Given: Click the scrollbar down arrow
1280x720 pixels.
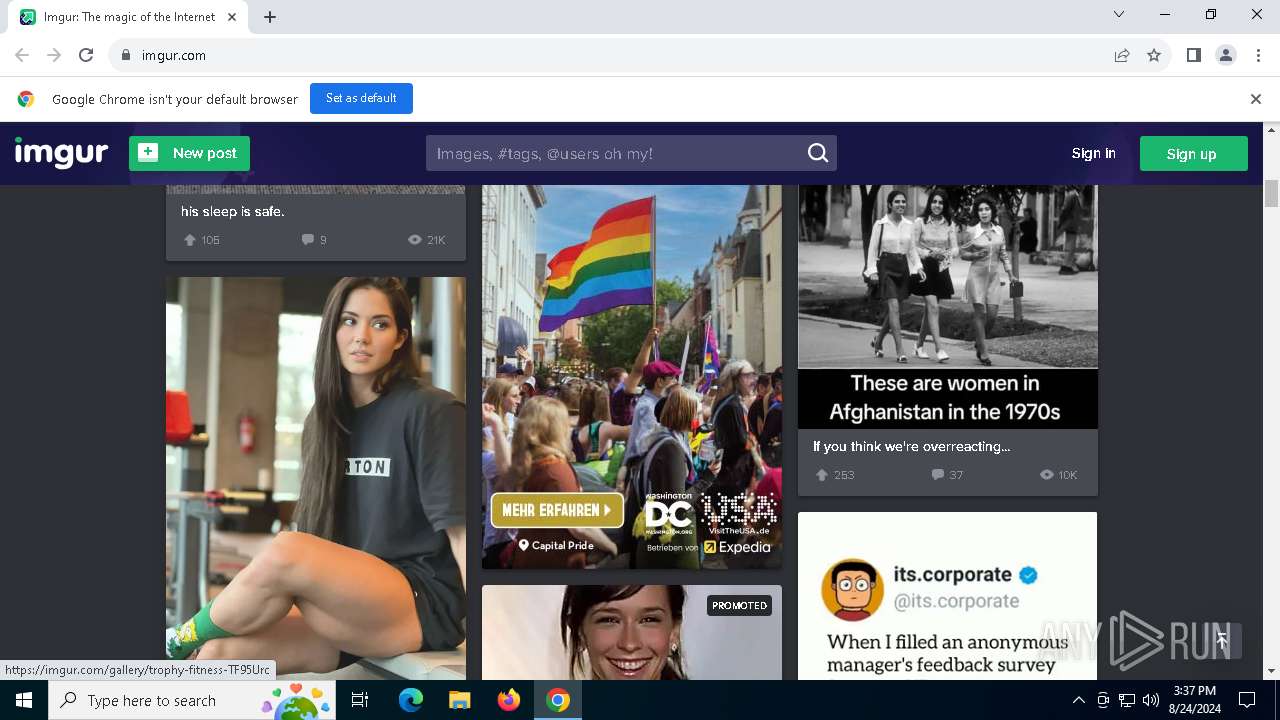Looking at the screenshot, I should pyautogui.click(x=1271, y=671).
